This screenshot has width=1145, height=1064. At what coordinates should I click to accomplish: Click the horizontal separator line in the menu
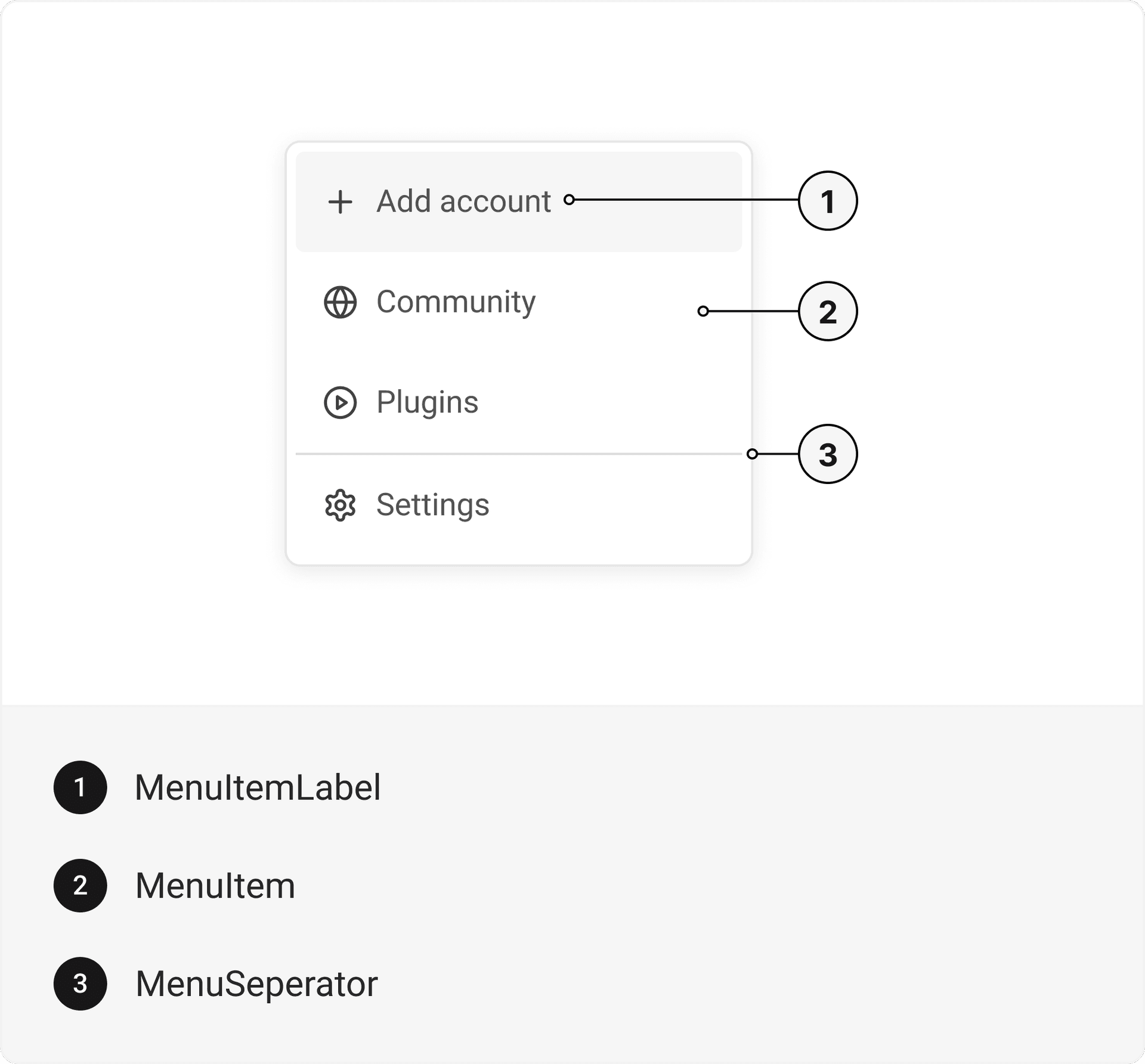click(518, 454)
